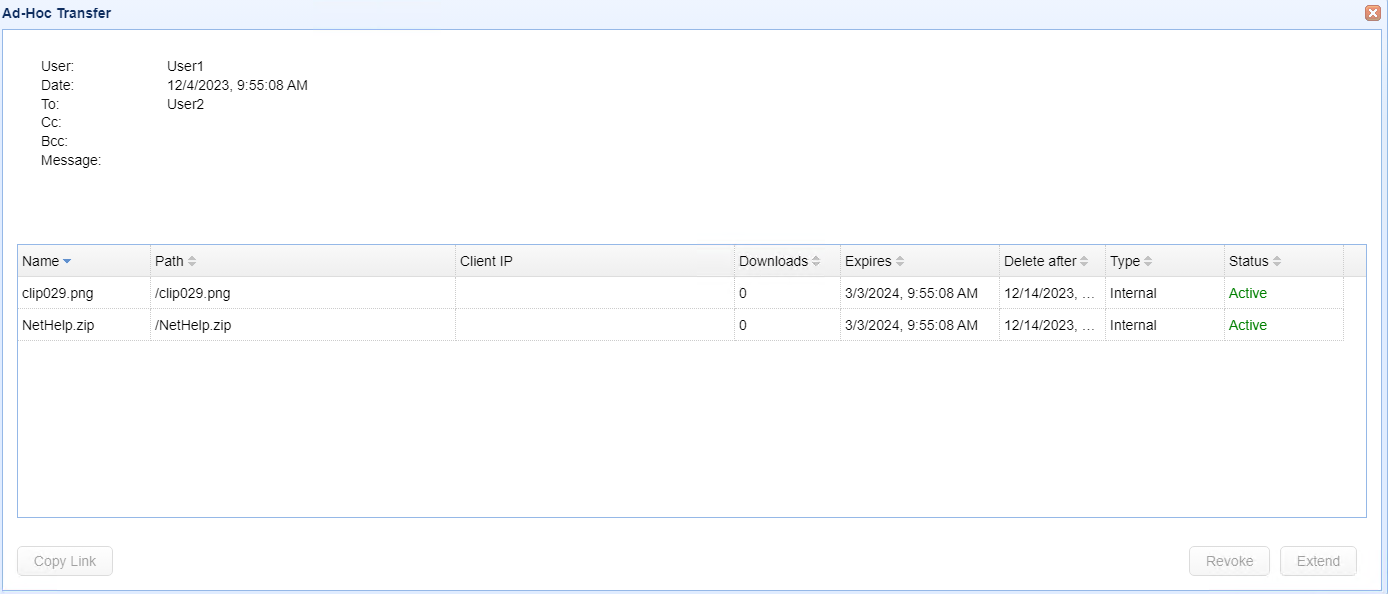This screenshot has width=1388, height=594.
Task: Click Active status of clip029.png
Action: pos(1247,293)
